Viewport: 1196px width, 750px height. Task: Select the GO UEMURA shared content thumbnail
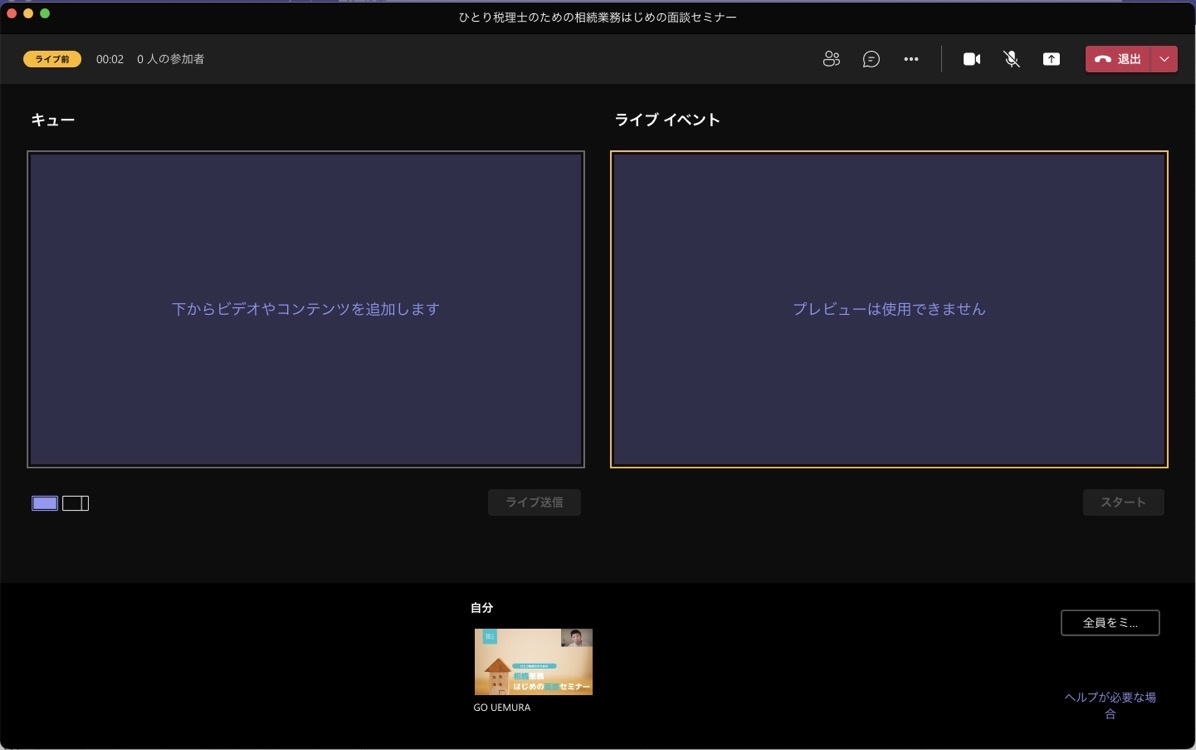[x=533, y=662]
